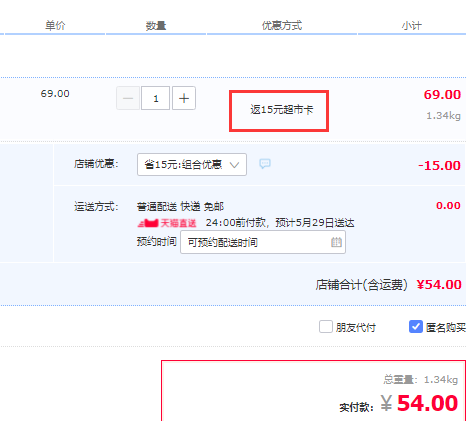Screen dimensions: 473x421
Task: Check the 朋友代付 checkbox
Action: (x=326, y=327)
